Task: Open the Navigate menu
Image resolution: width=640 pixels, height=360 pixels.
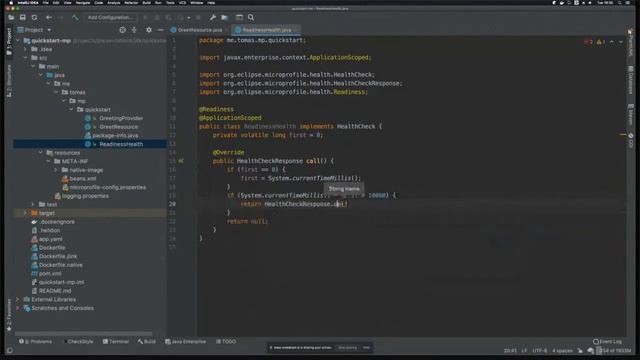Action: [x=82, y=2]
